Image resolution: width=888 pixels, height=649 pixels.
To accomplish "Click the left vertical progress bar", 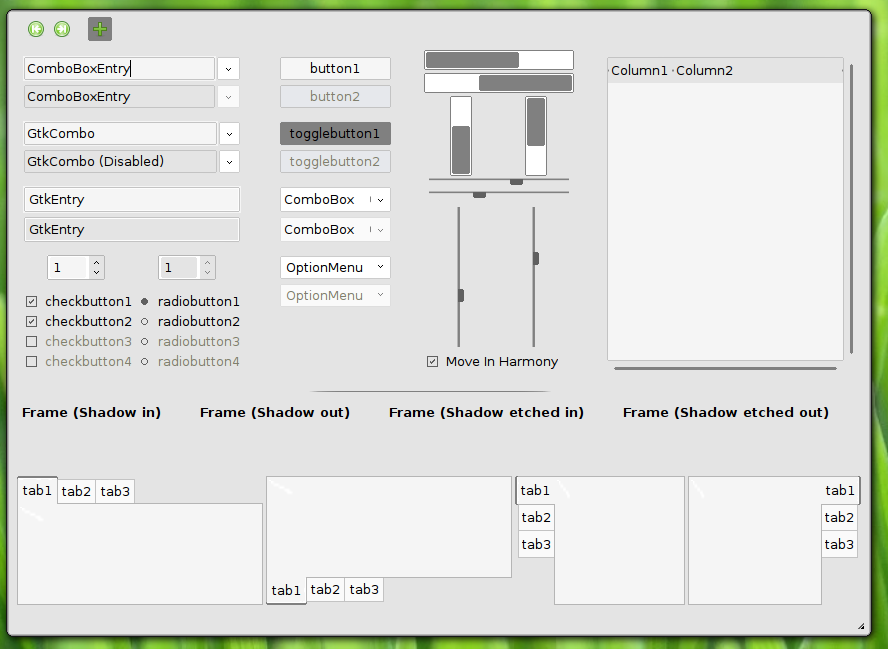I will pyautogui.click(x=461, y=136).
